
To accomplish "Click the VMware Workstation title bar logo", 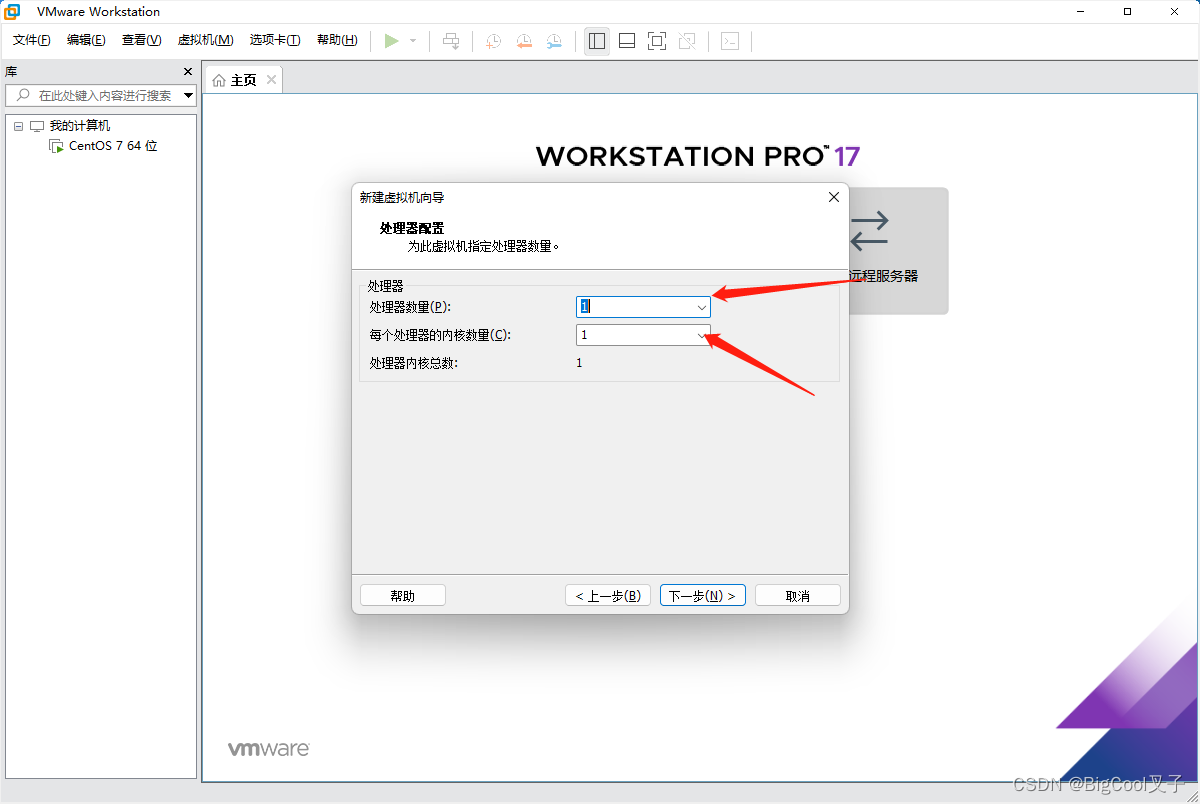I will point(12,12).
